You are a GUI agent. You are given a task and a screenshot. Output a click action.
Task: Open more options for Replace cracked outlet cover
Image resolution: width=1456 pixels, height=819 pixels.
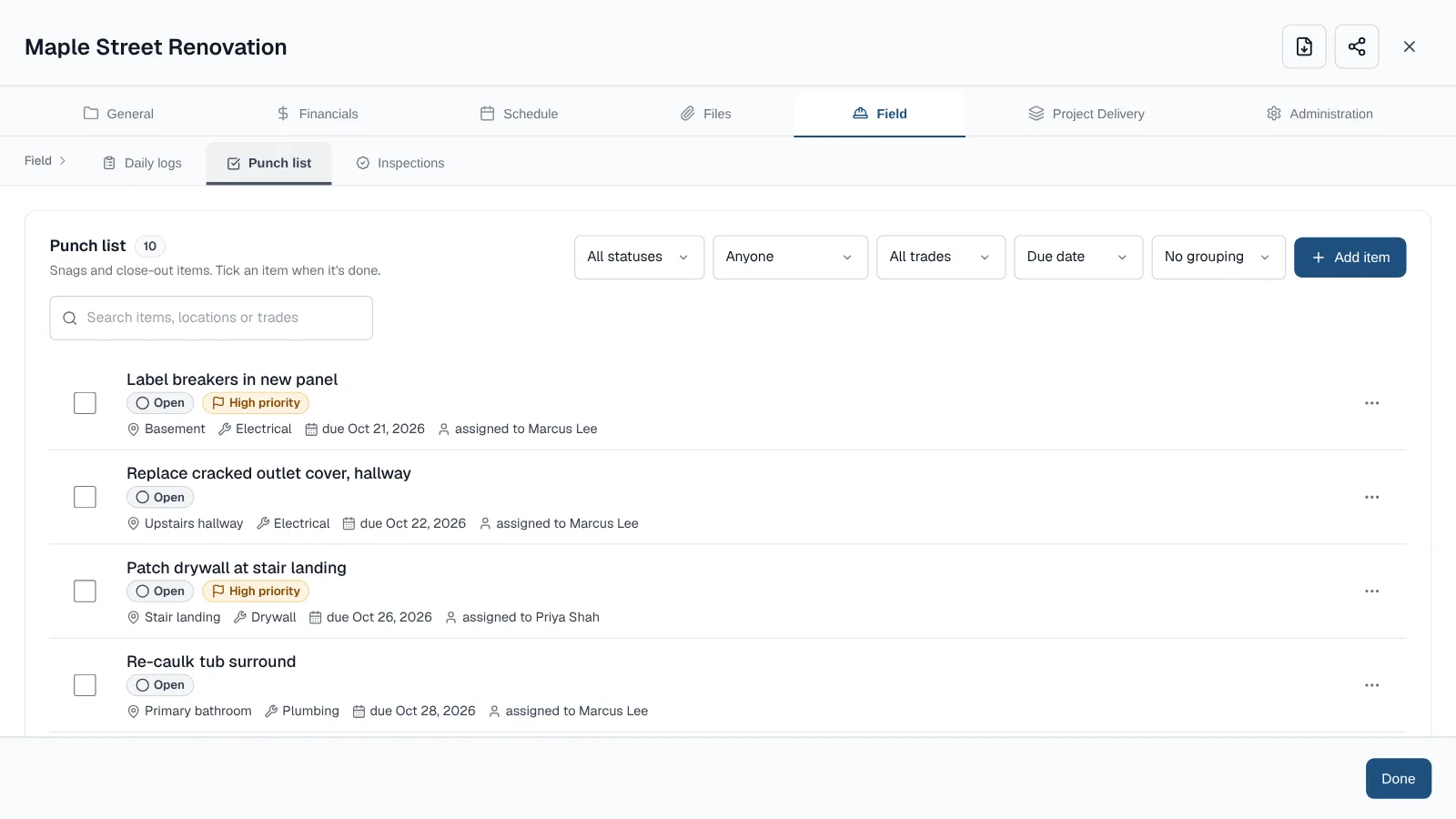(1372, 497)
